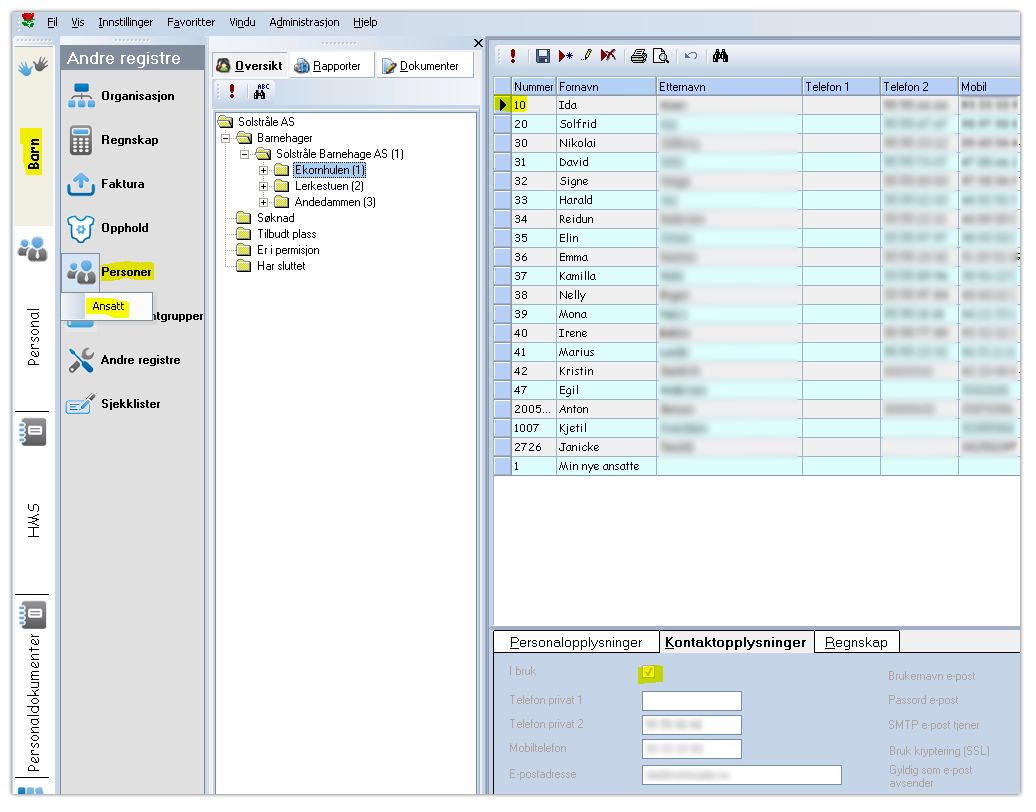Click the notebook icon above HMS
This screenshot has height=812, width=1036.
[x=32, y=432]
